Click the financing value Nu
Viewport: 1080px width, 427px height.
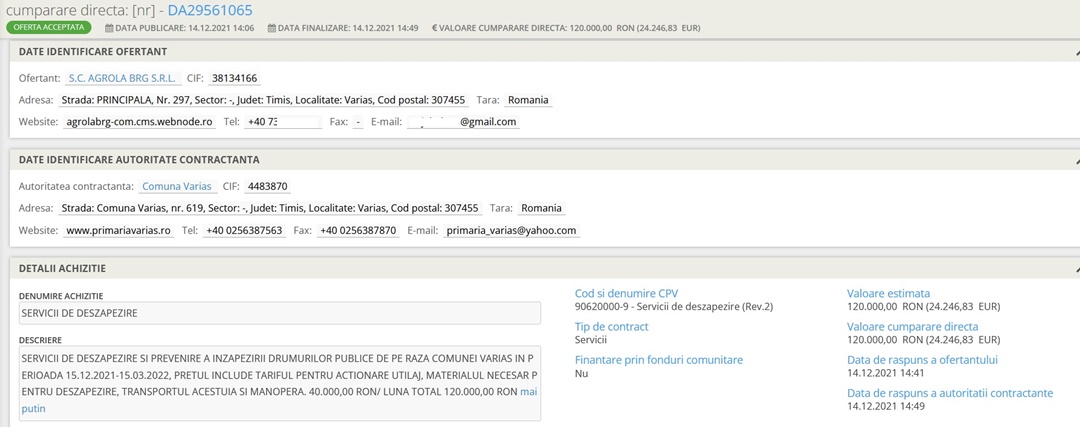point(581,373)
